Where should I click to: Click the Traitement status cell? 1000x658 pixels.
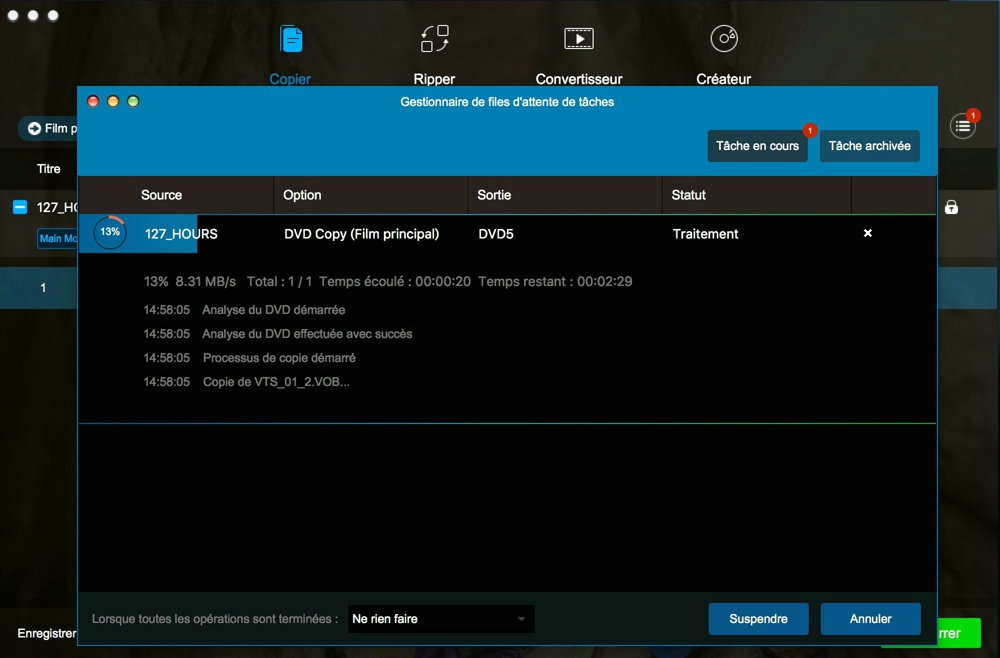coord(705,234)
